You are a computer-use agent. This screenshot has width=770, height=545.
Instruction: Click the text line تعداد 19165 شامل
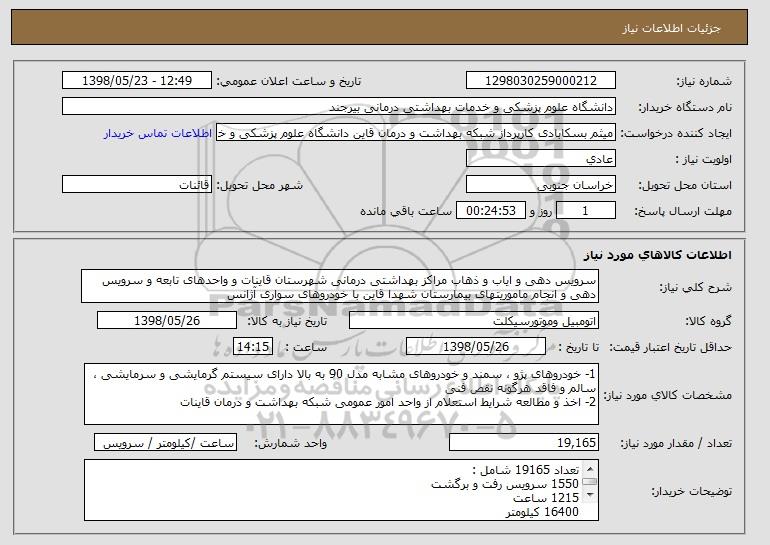pyautogui.click(x=526, y=470)
